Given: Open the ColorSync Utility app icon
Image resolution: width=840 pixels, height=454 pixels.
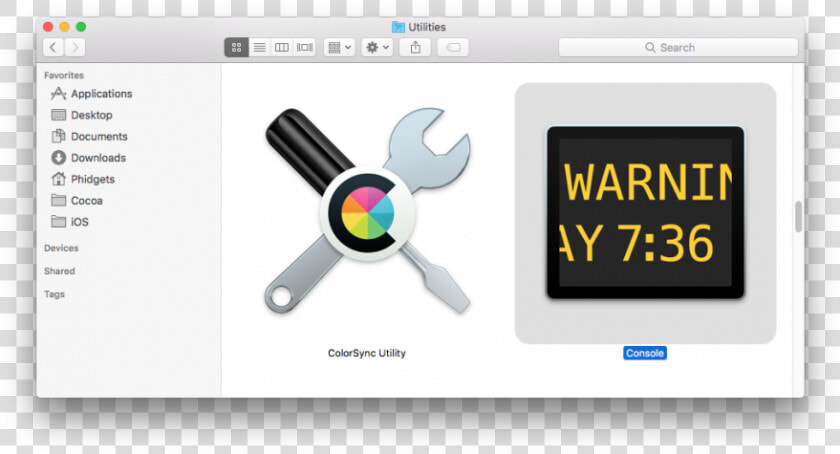Looking at the screenshot, I should point(368,211).
